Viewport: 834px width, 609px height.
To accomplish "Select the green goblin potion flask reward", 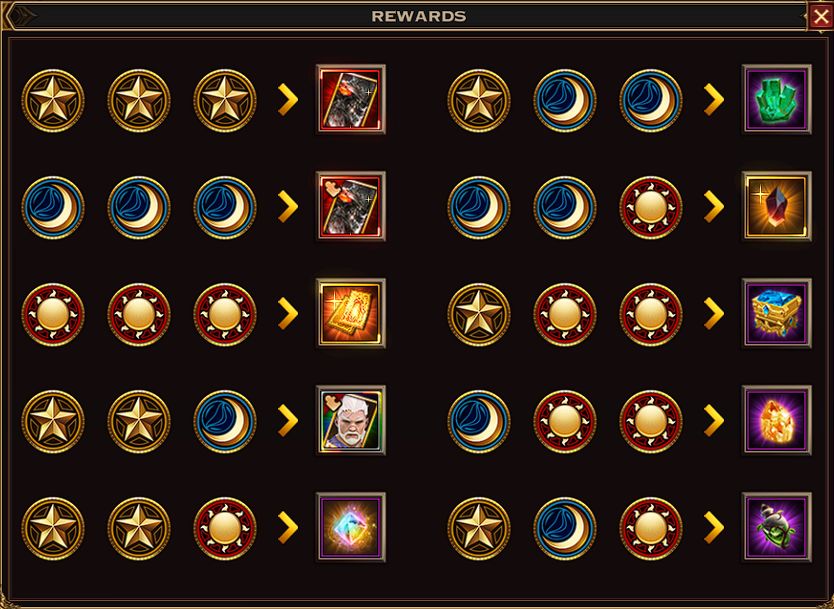I will tap(777, 527).
